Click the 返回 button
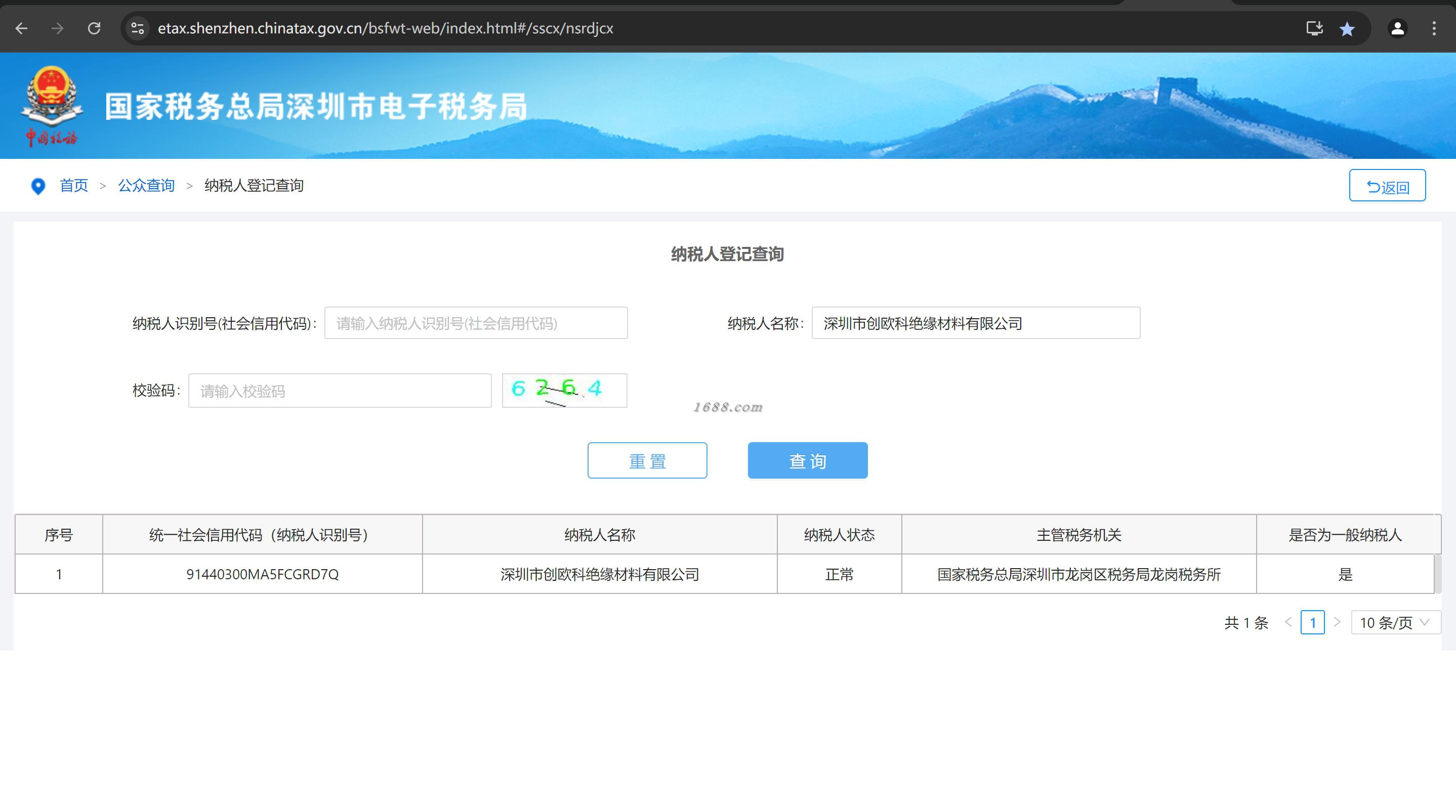Screen dimensions: 1456x812 (x=1387, y=185)
